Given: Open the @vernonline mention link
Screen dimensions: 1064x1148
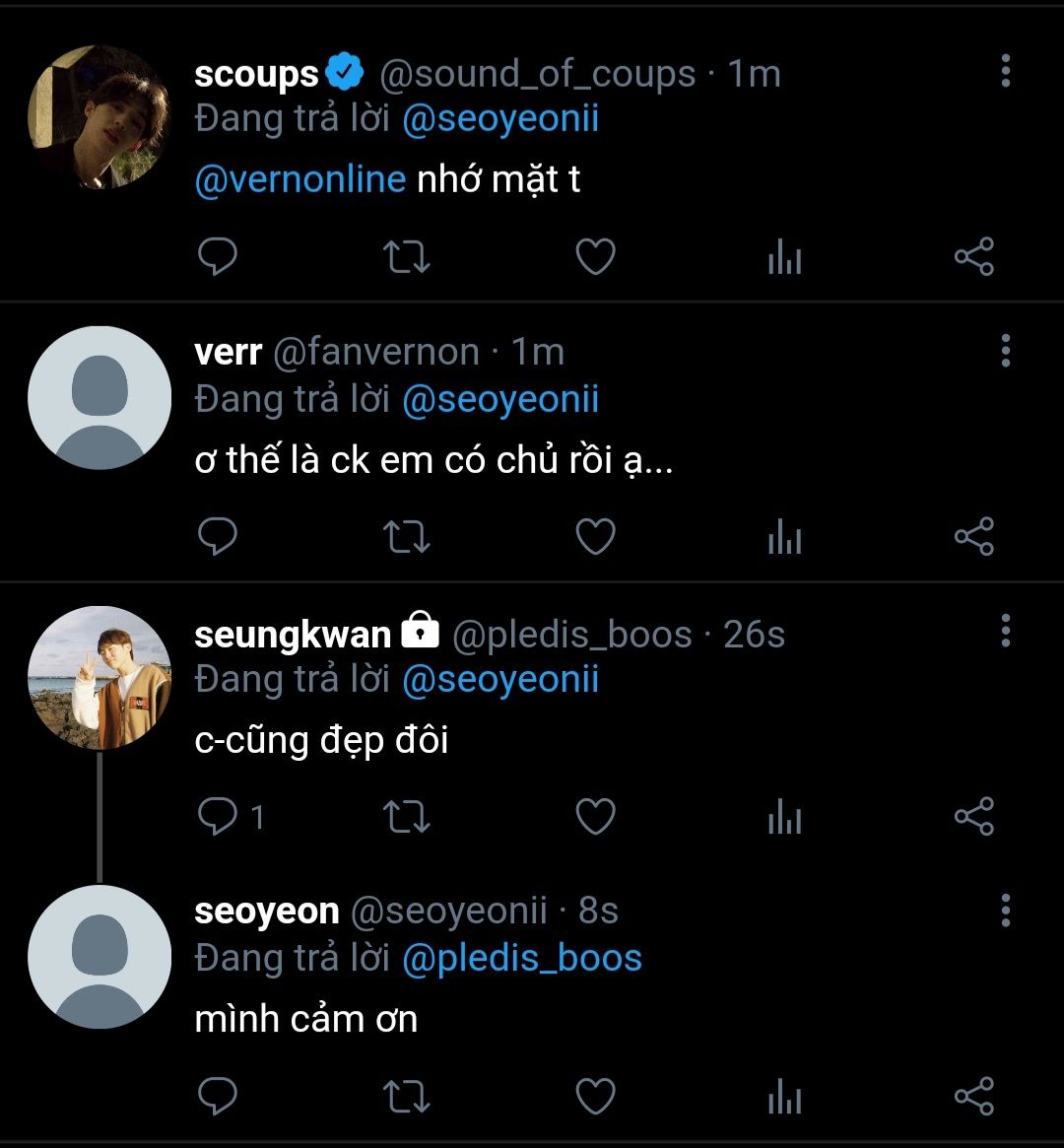Looking at the screenshot, I should coord(300,179).
